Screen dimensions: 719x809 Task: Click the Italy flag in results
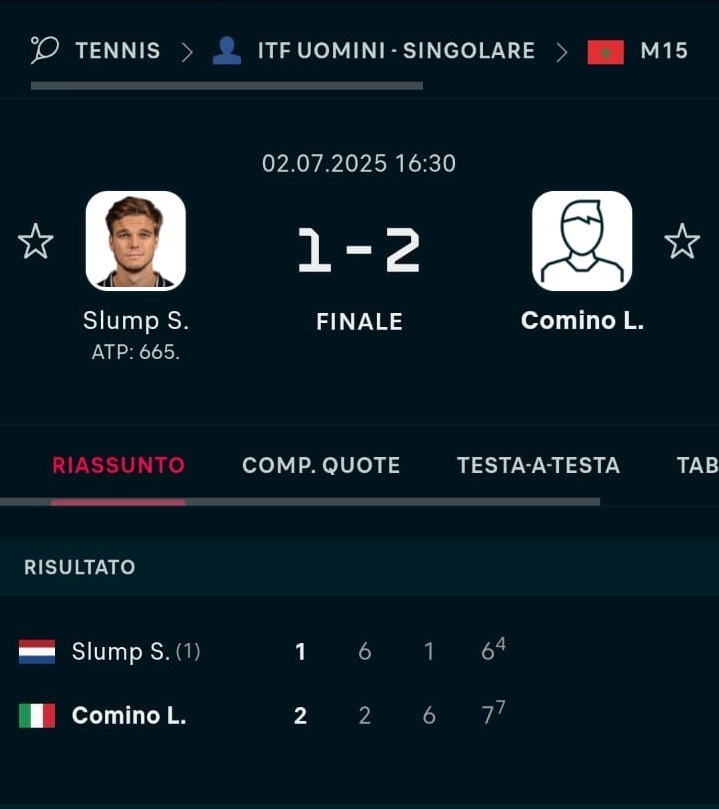(37, 716)
